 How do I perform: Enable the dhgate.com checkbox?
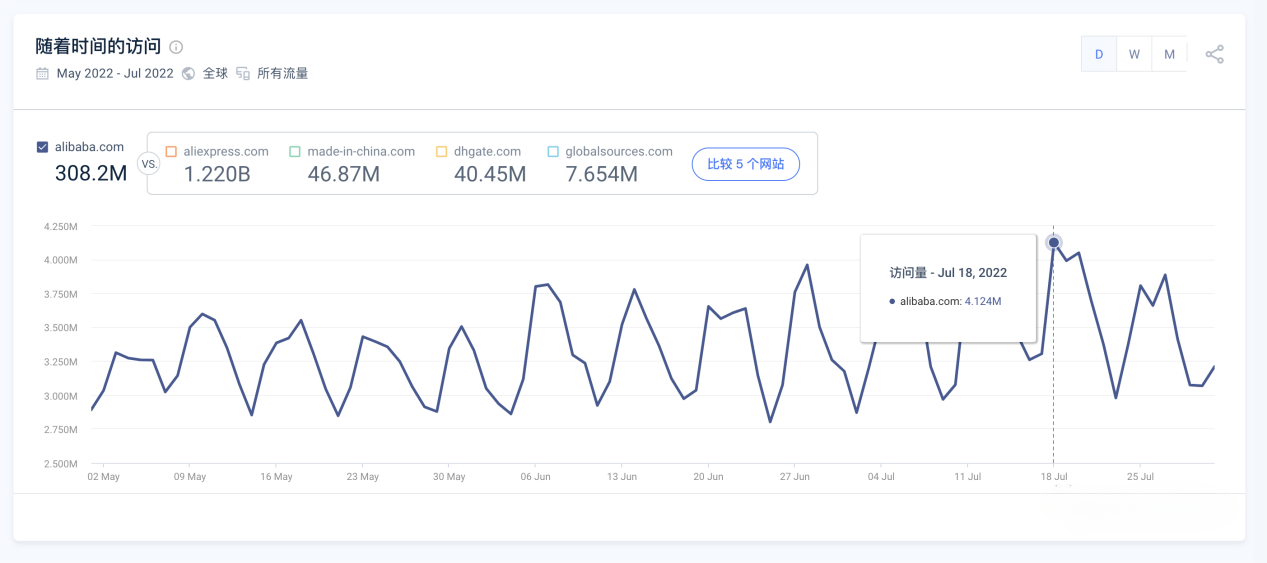pos(441,152)
